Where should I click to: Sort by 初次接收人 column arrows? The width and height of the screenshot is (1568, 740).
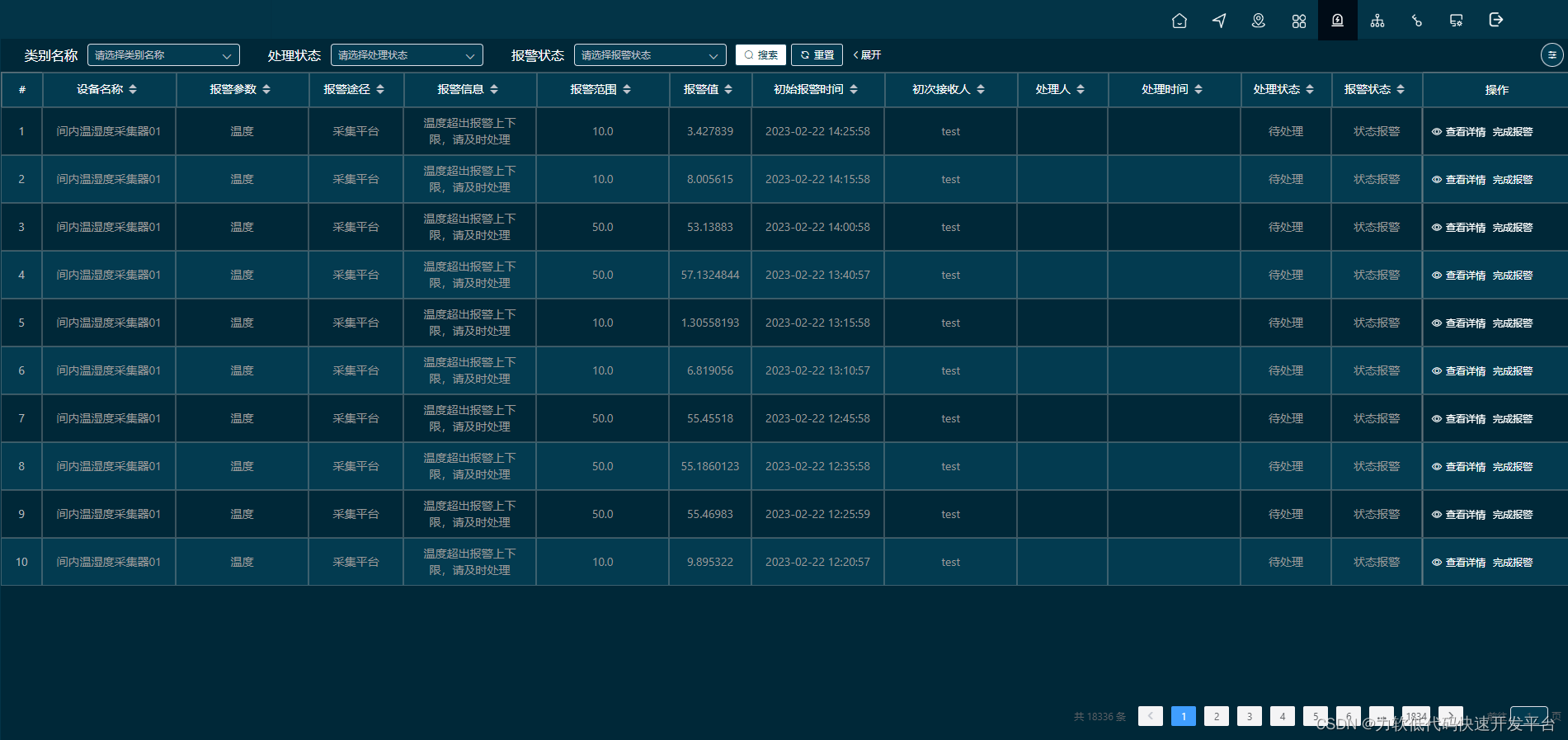(981, 89)
